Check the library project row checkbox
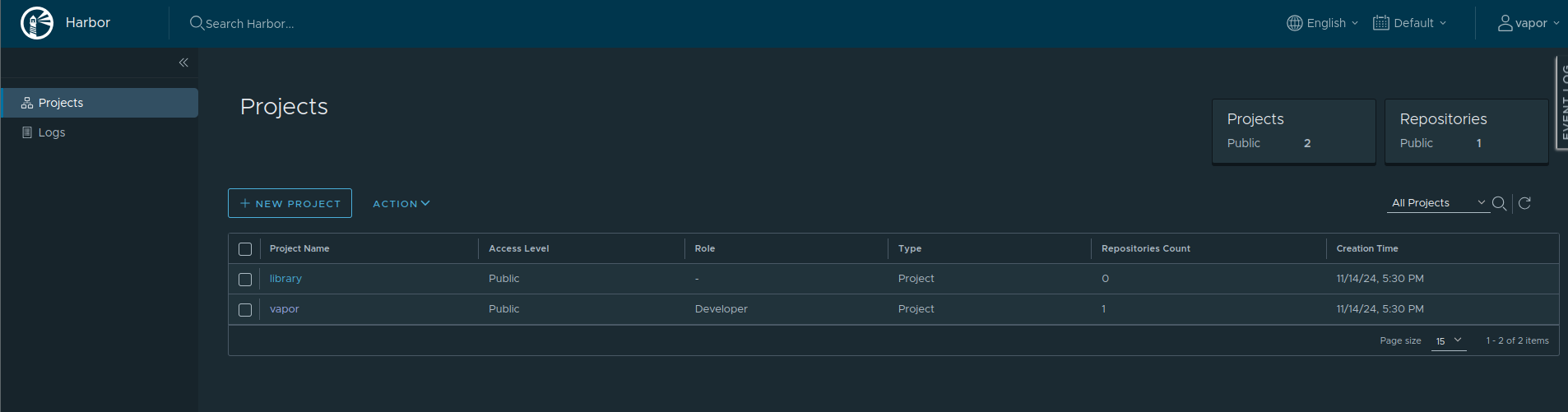 pyautogui.click(x=245, y=280)
